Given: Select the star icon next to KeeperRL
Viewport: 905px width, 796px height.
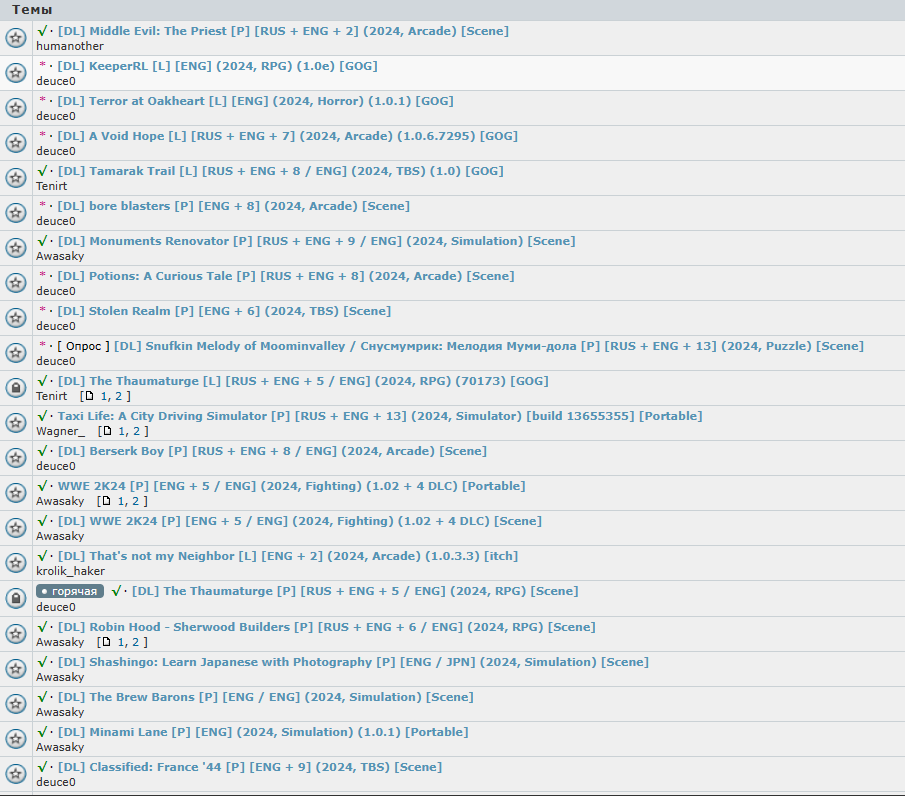Looking at the screenshot, I should (16, 73).
